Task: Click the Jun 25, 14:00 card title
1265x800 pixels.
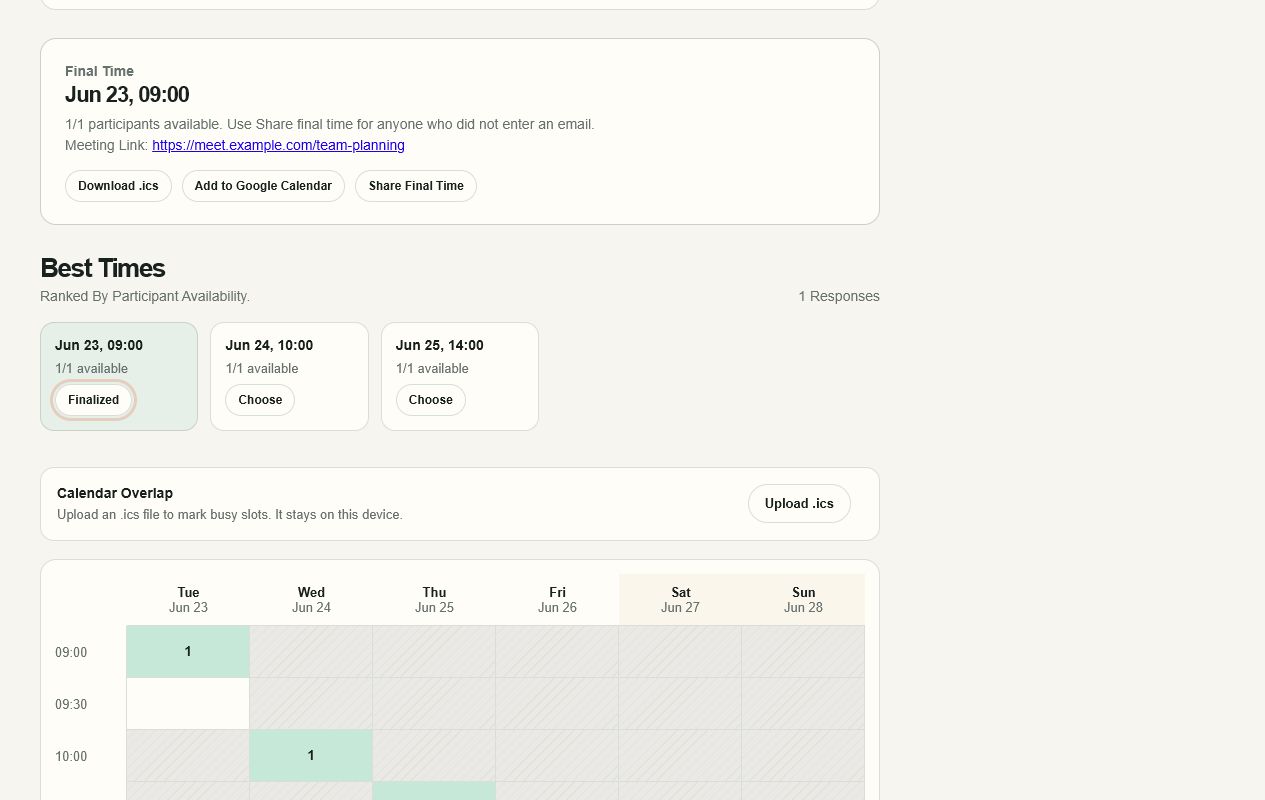Action: click(x=439, y=345)
